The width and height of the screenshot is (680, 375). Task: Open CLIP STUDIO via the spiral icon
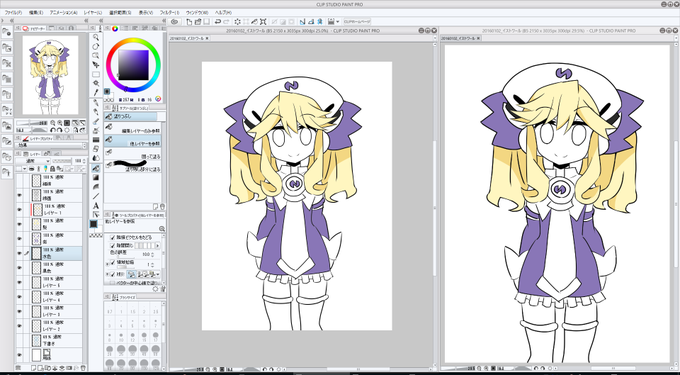(174, 21)
